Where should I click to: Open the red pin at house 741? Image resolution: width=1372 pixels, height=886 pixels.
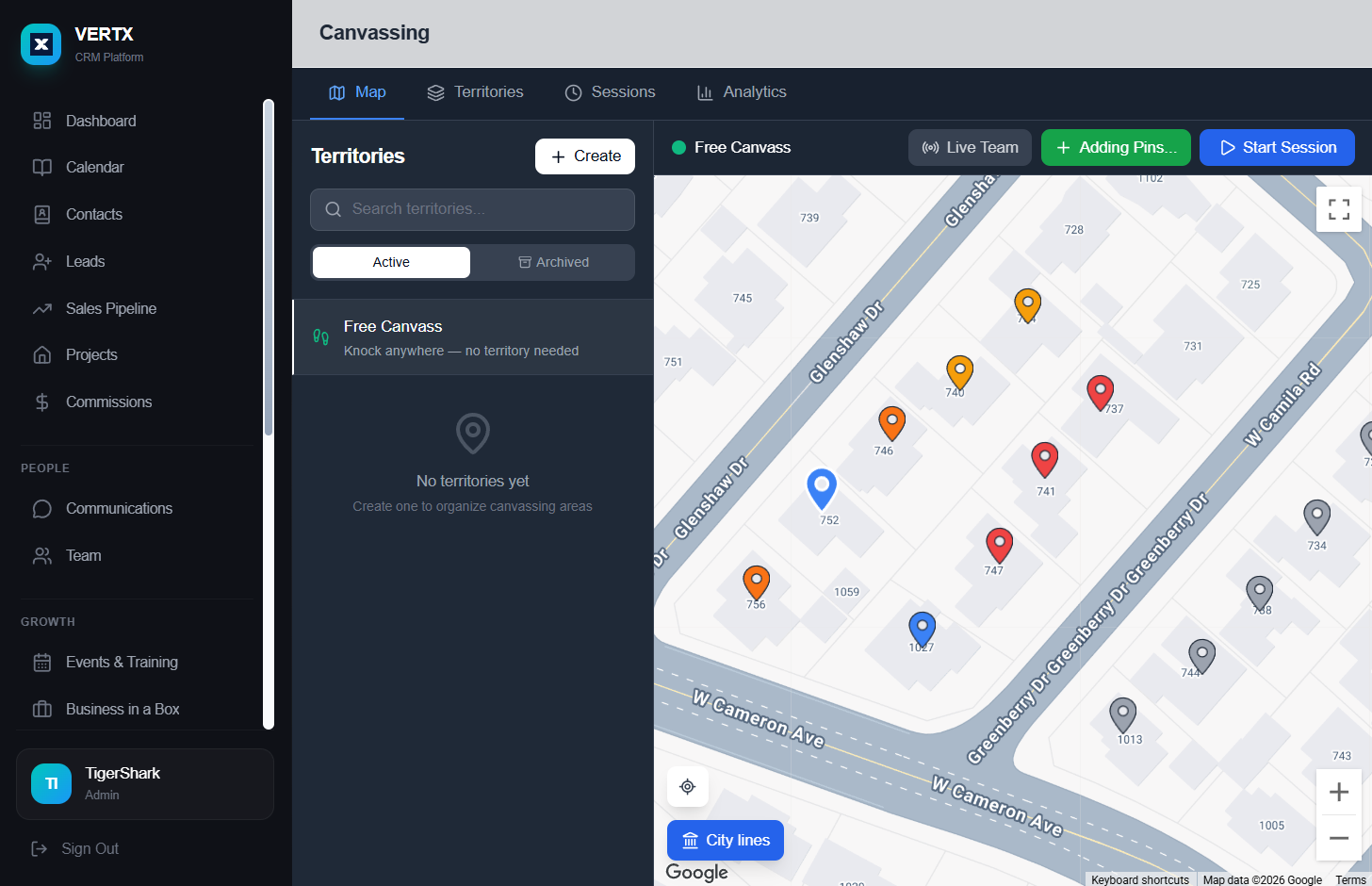[1044, 458]
